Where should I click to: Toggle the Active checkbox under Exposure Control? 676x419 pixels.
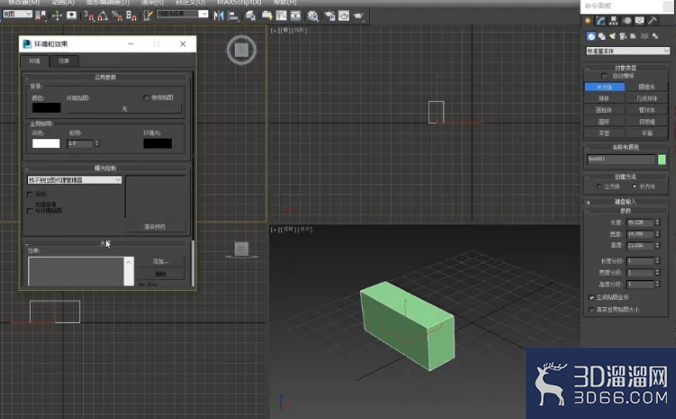point(30,194)
